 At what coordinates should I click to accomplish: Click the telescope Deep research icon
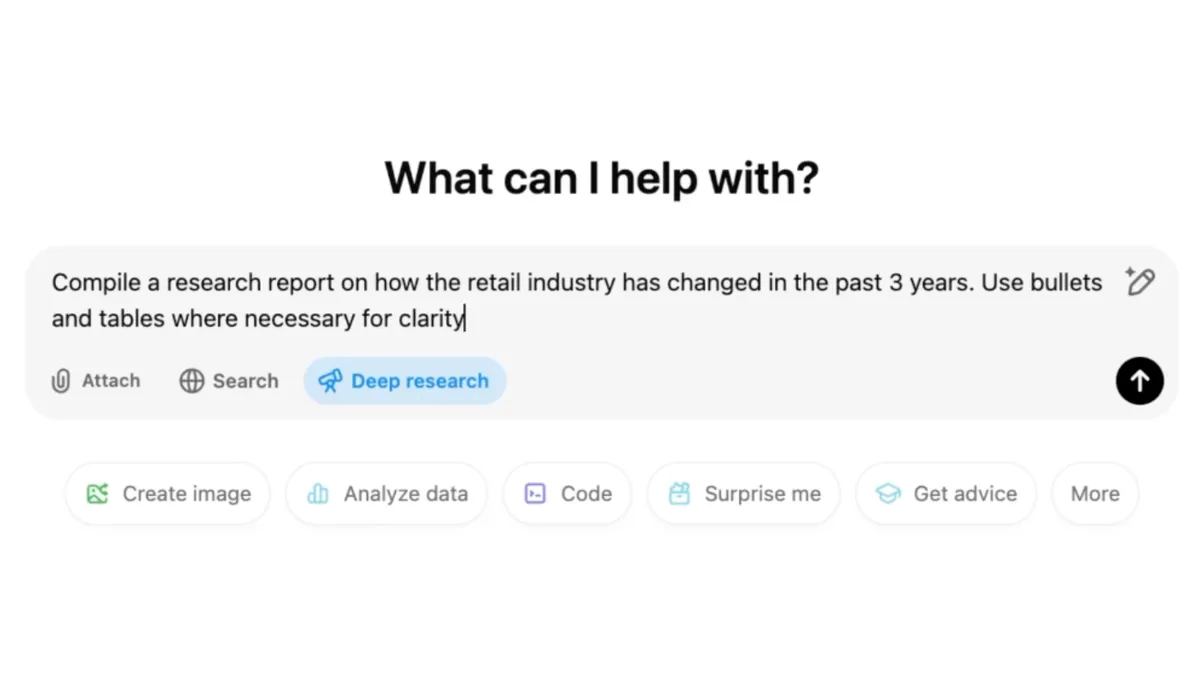point(330,381)
